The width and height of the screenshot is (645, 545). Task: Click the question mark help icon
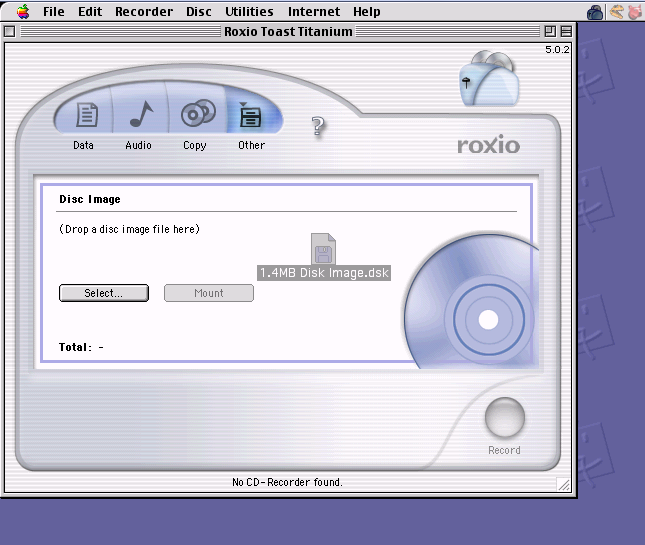point(318,127)
